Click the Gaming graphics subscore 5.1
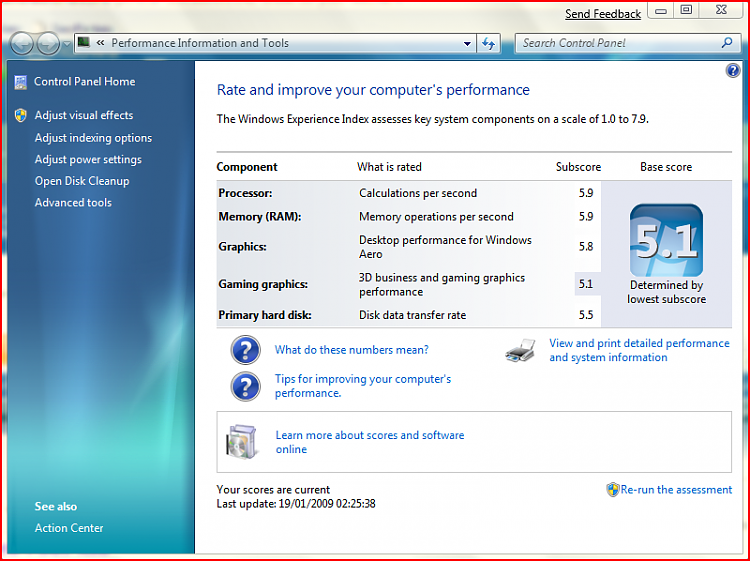This screenshot has width=750, height=561. 586,284
